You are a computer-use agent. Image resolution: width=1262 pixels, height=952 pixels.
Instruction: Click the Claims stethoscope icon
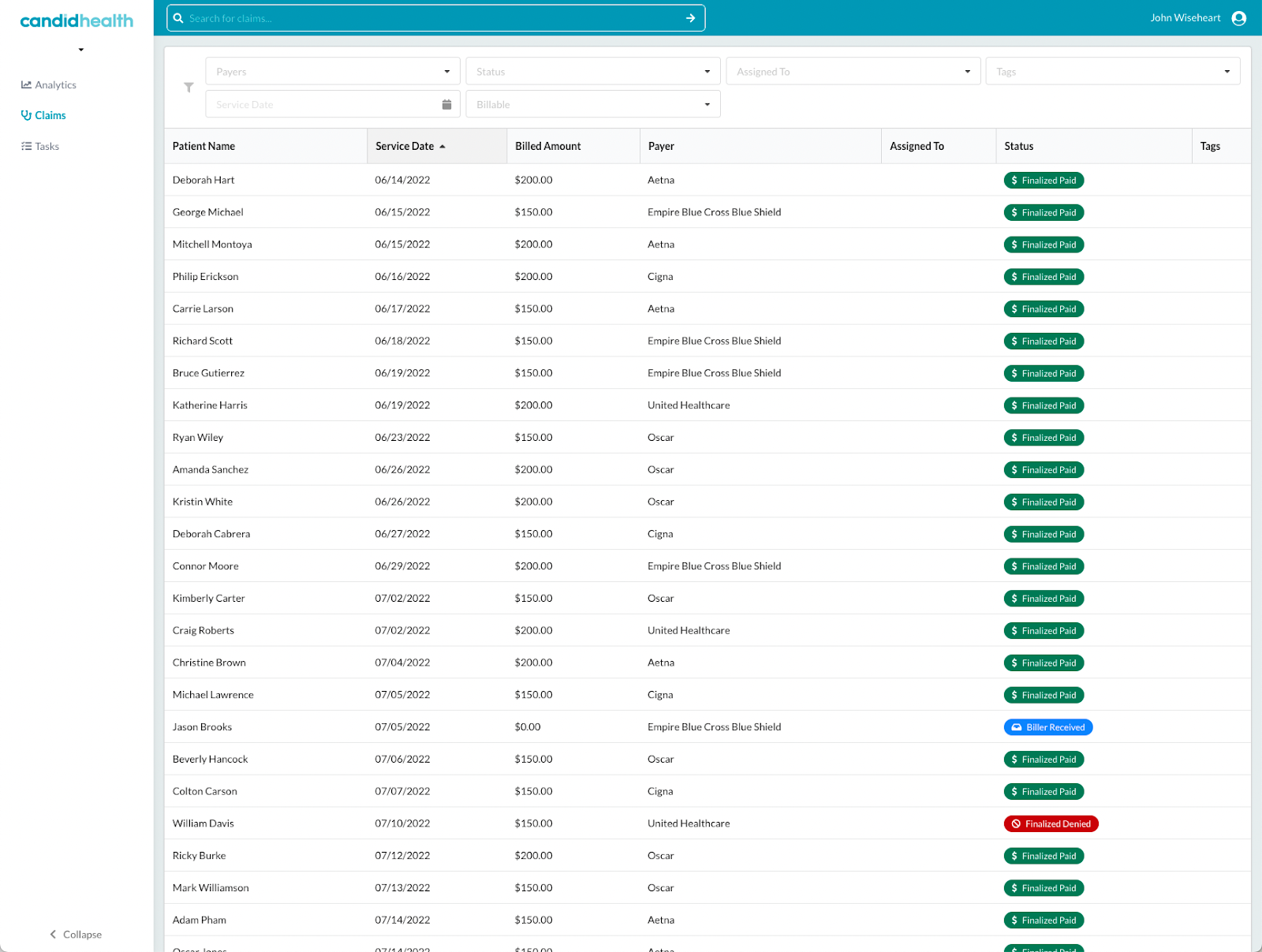[x=26, y=115]
